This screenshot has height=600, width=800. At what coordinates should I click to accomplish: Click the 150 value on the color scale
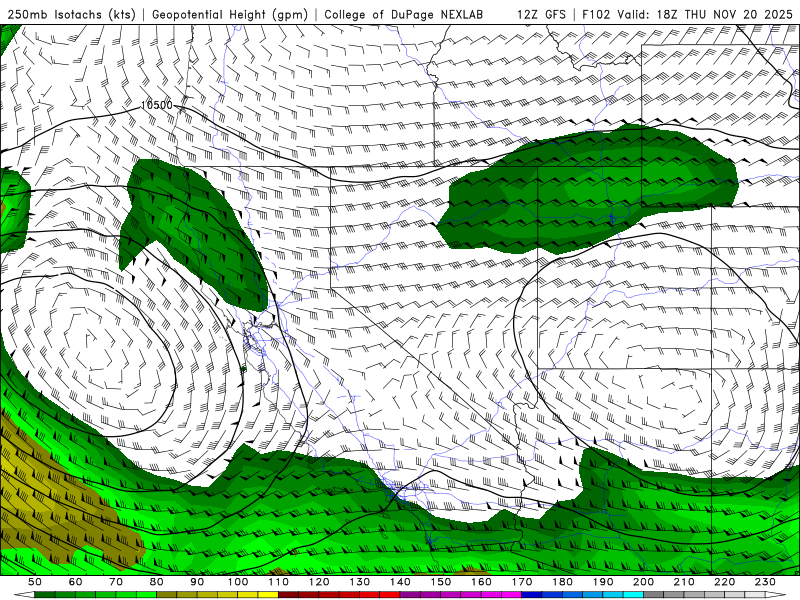coord(441,582)
